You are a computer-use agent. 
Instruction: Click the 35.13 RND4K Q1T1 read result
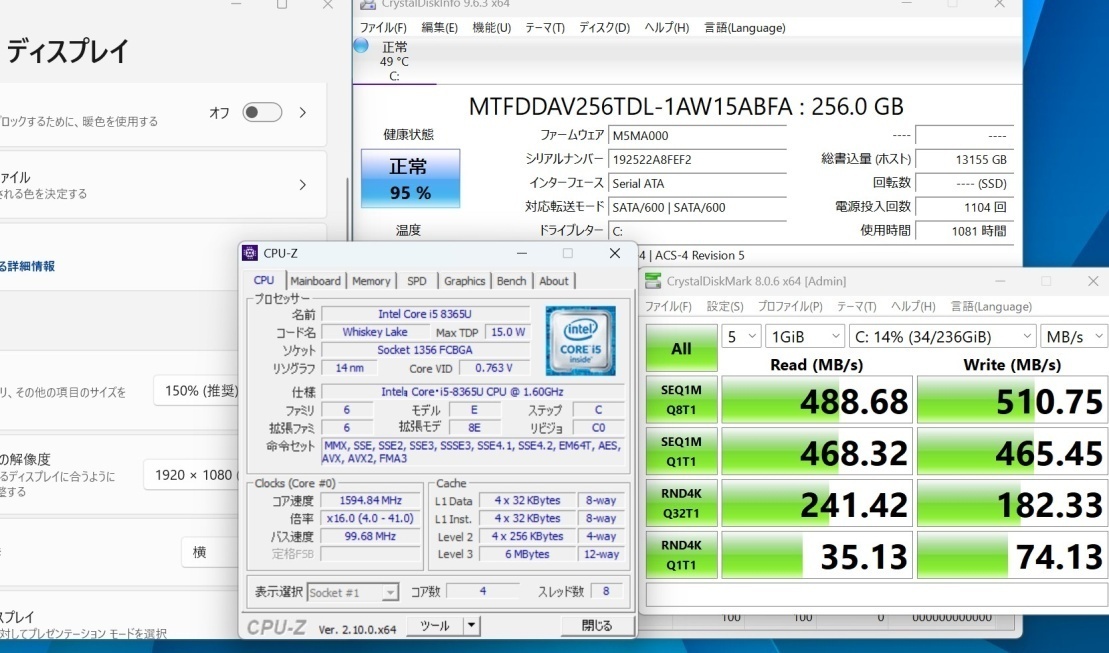click(x=816, y=555)
